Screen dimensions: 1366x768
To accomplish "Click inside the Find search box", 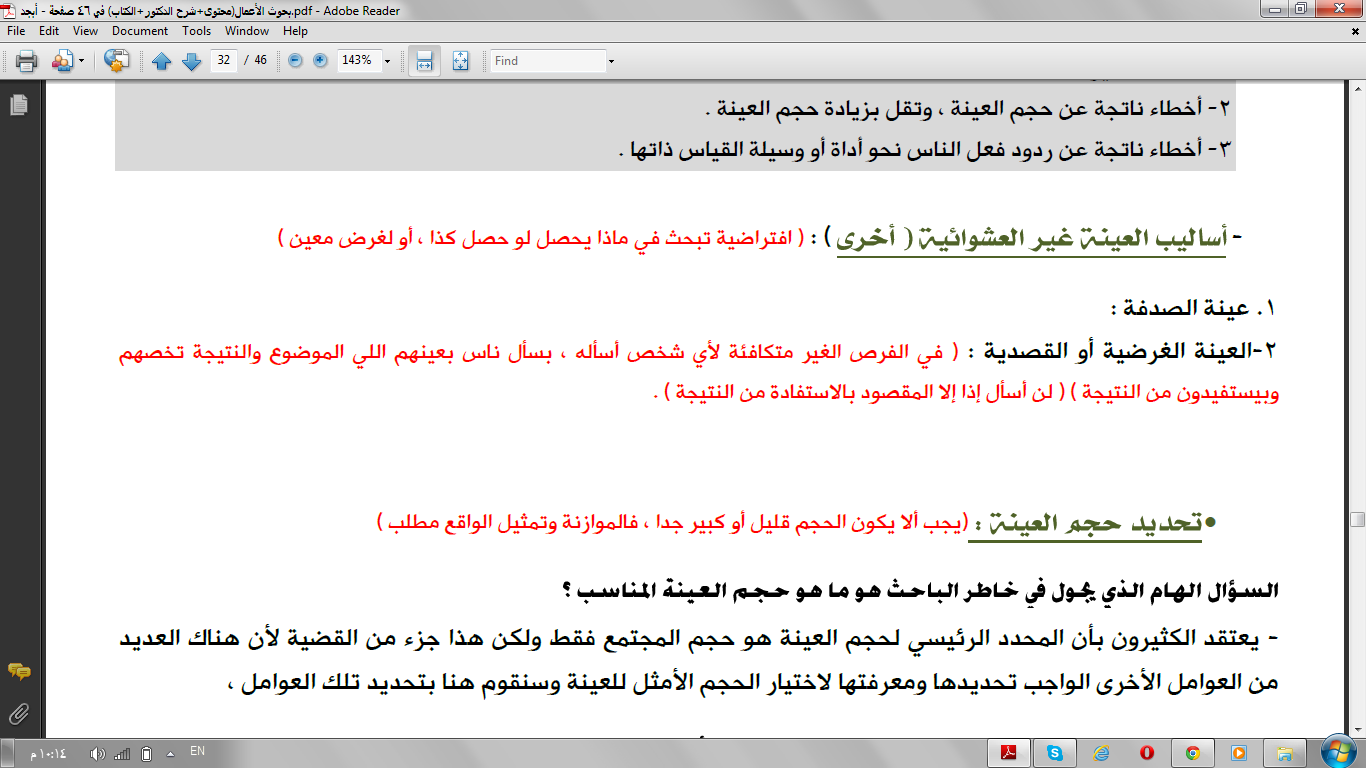I will (548, 61).
